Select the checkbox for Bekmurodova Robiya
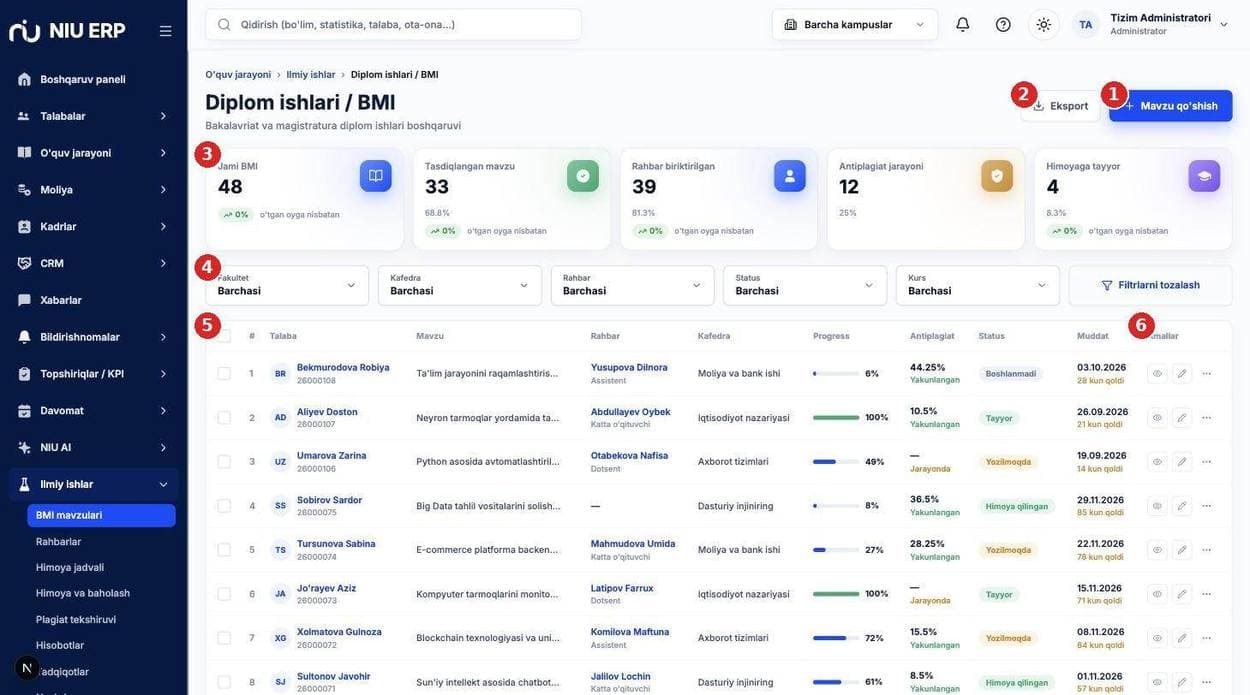Viewport: 1250px width, 695px height. point(224,373)
